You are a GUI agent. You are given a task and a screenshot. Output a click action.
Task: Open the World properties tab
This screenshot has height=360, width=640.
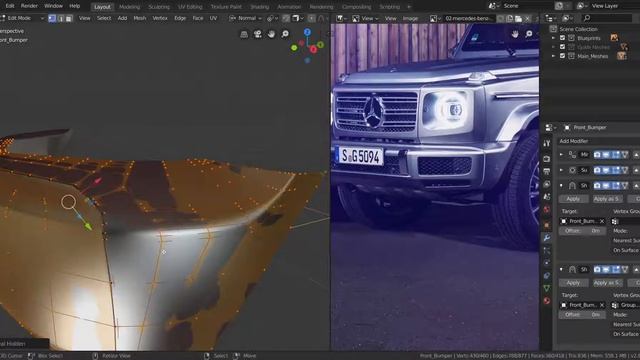547,210
